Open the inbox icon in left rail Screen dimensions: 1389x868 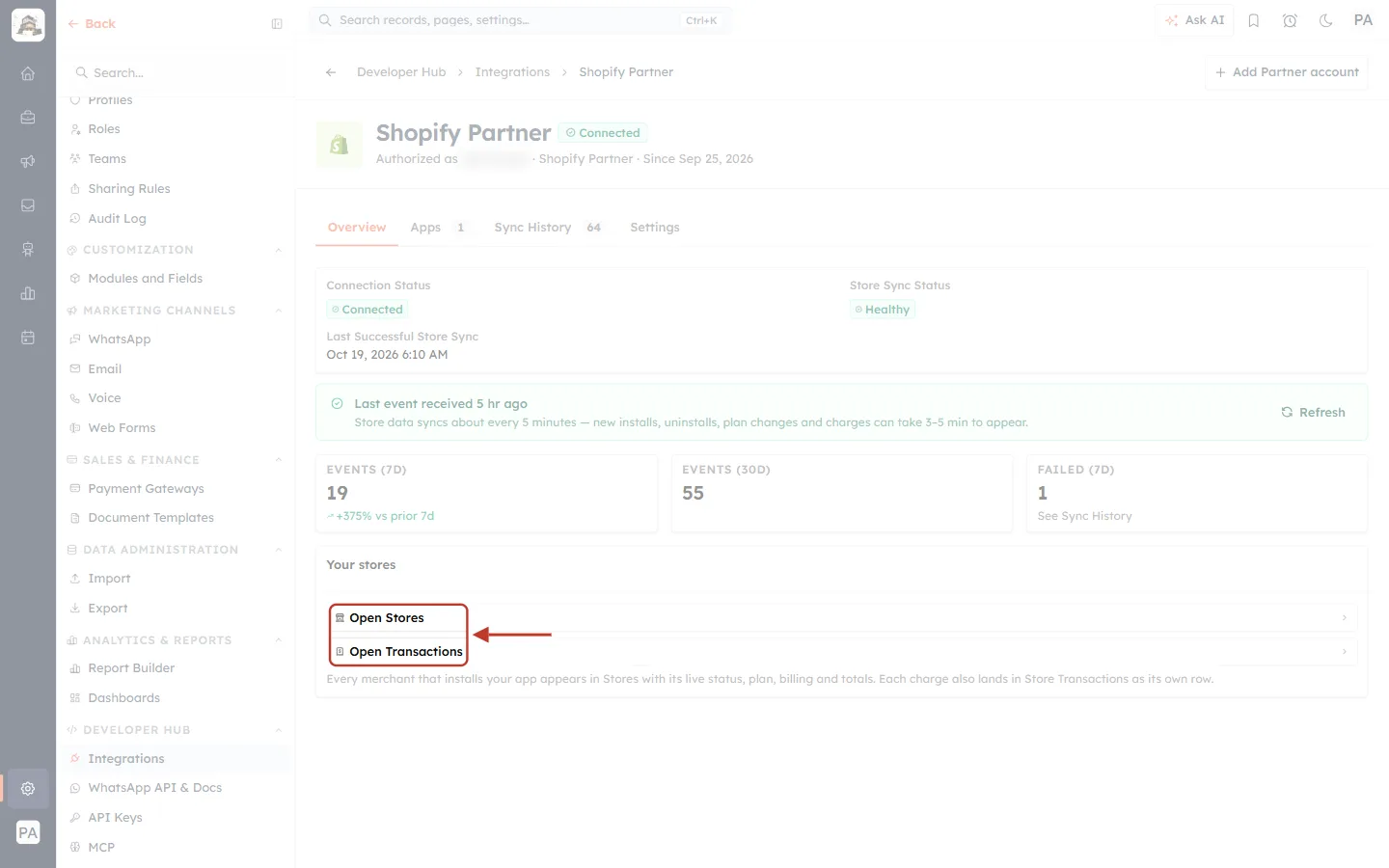click(x=28, y=205)
